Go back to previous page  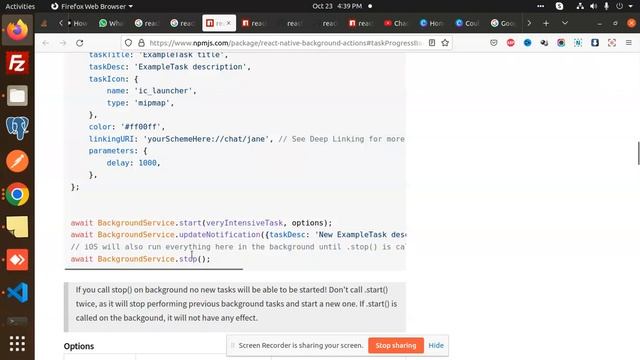[x=45, y=43]
